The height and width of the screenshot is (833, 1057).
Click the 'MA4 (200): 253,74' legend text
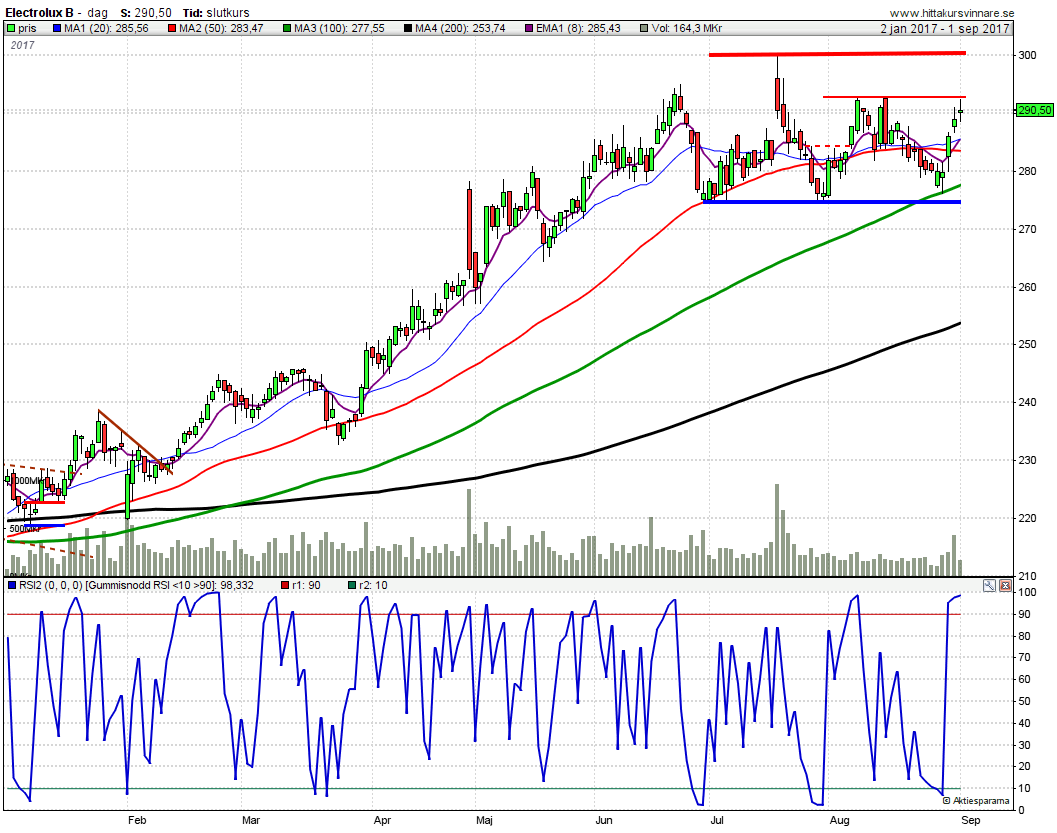click(x=460, y=28)
